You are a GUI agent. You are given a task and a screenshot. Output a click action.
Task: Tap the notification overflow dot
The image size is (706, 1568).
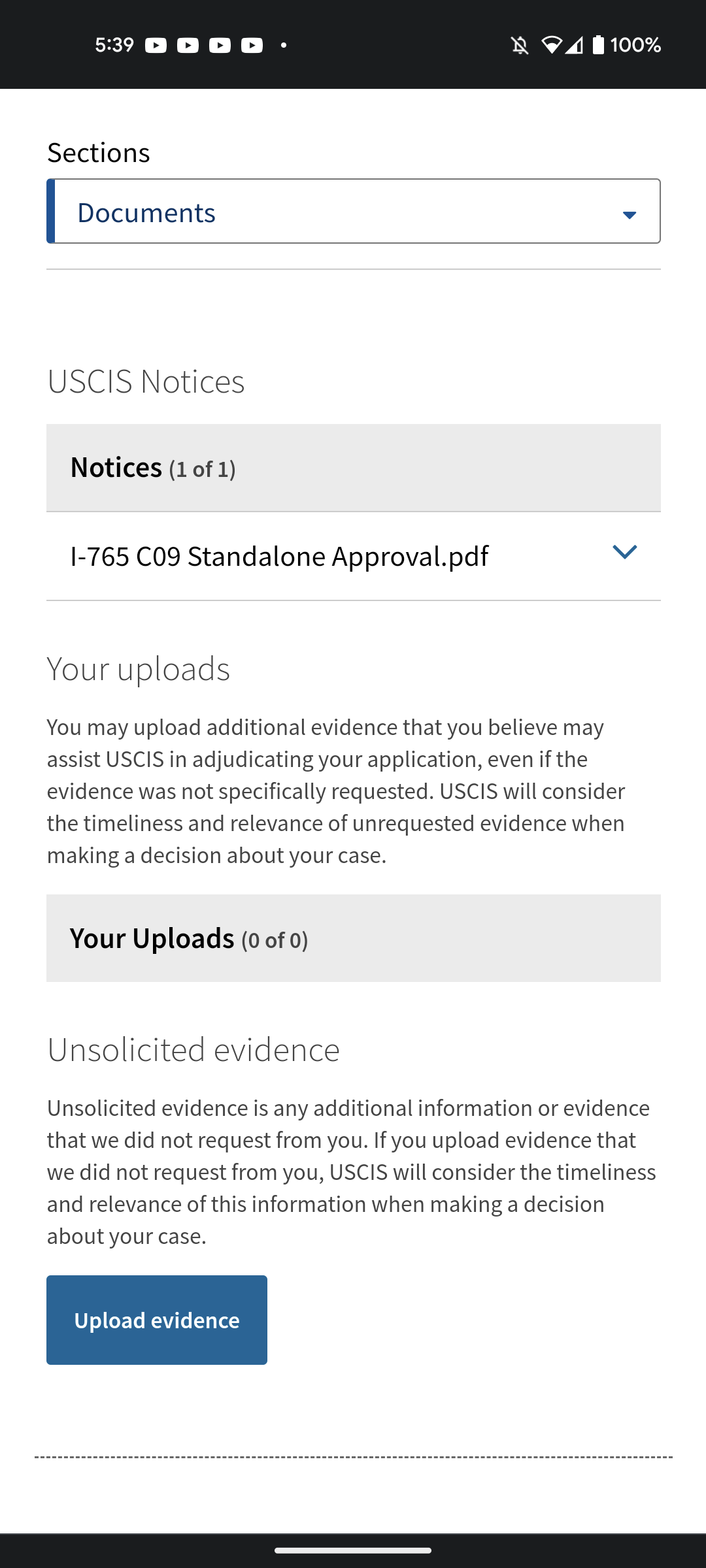point(284,45)
